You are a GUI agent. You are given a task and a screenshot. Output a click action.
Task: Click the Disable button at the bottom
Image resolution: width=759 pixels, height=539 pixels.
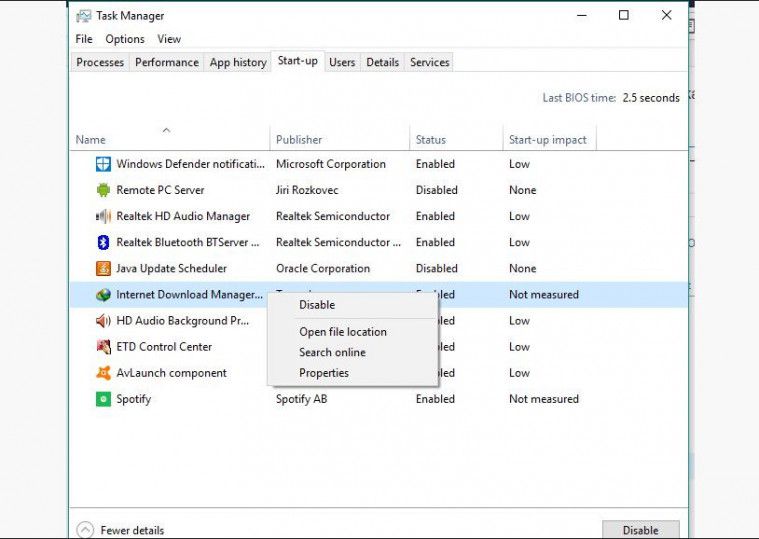point(640,530)
